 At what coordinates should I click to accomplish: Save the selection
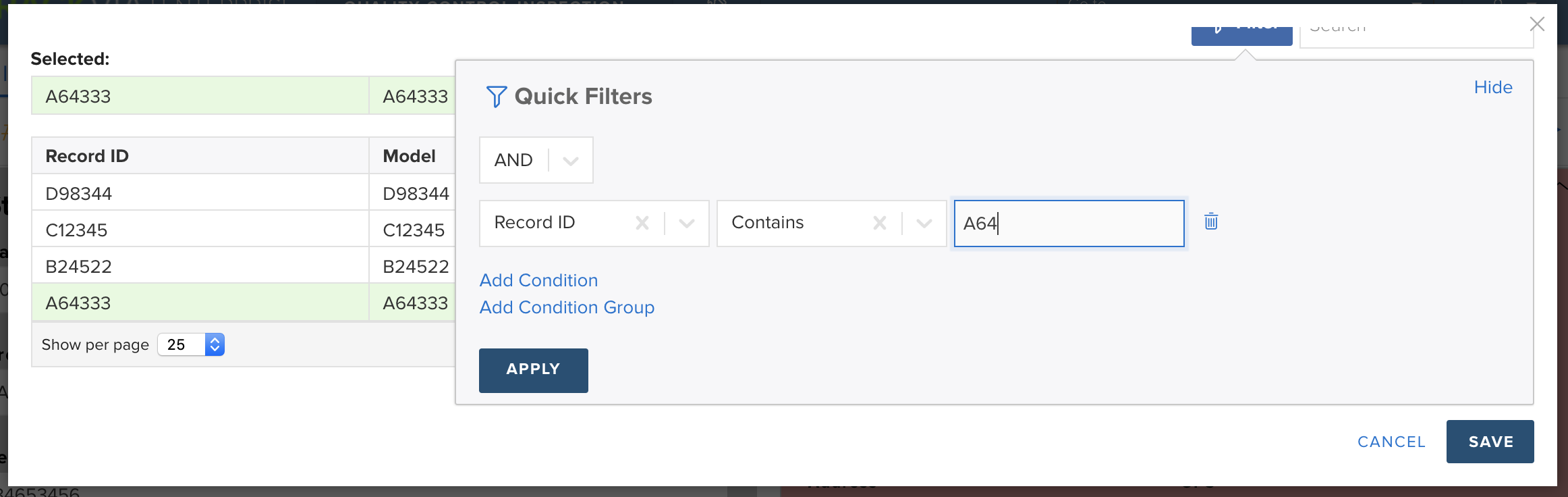[x=1490, y=442]
